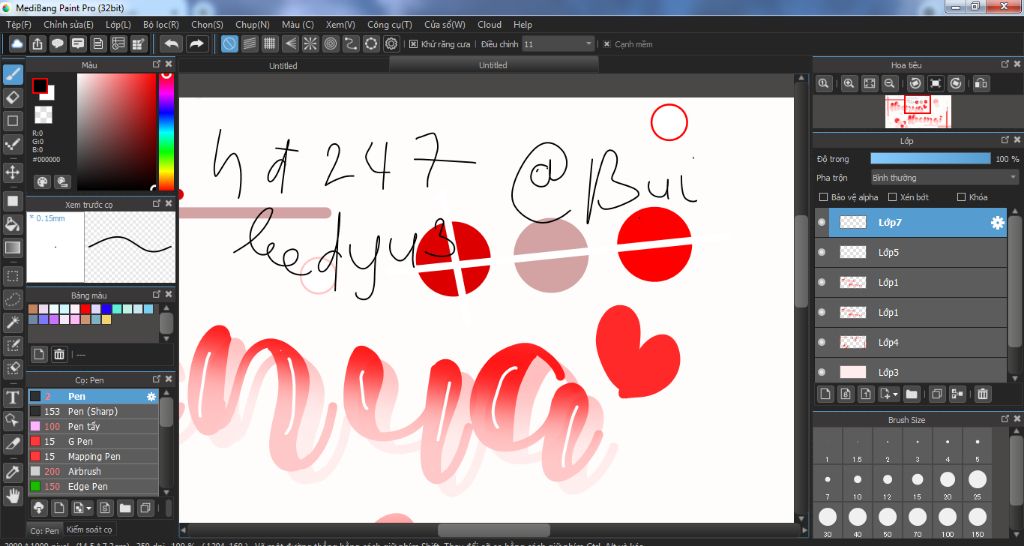Click the rainbow hue slider bar
The image size is (1024, 546).
pyautogui.click(x=167, y=131)
